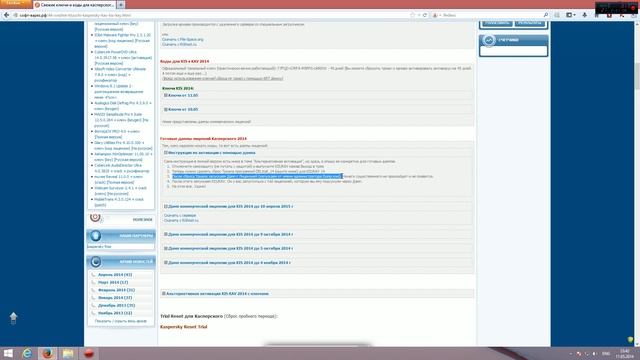Open archive month Февраль 2014

click(x=116, y=290)
